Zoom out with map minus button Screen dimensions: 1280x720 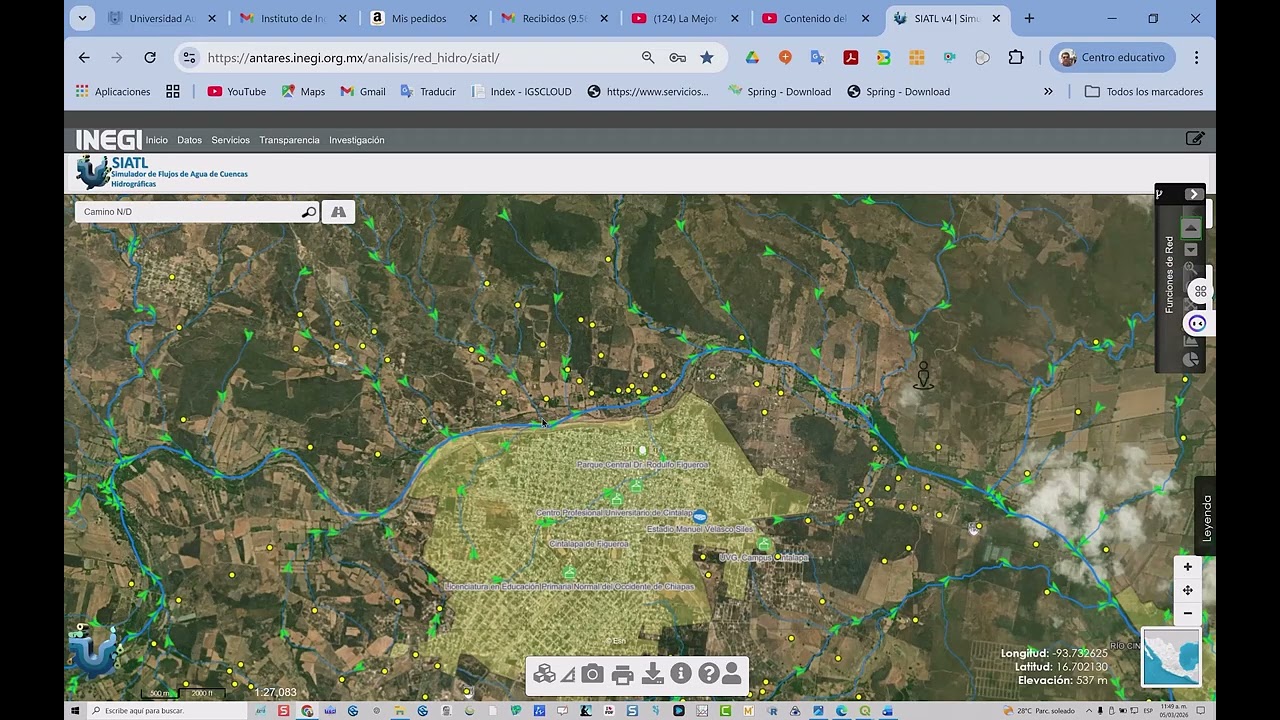(1187, 613)
